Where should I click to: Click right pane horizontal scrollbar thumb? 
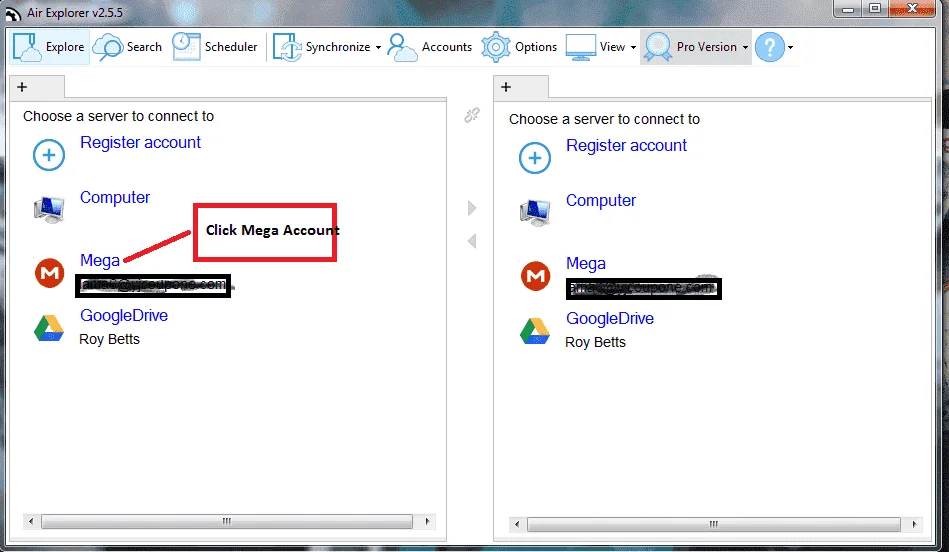pos(714,524)
